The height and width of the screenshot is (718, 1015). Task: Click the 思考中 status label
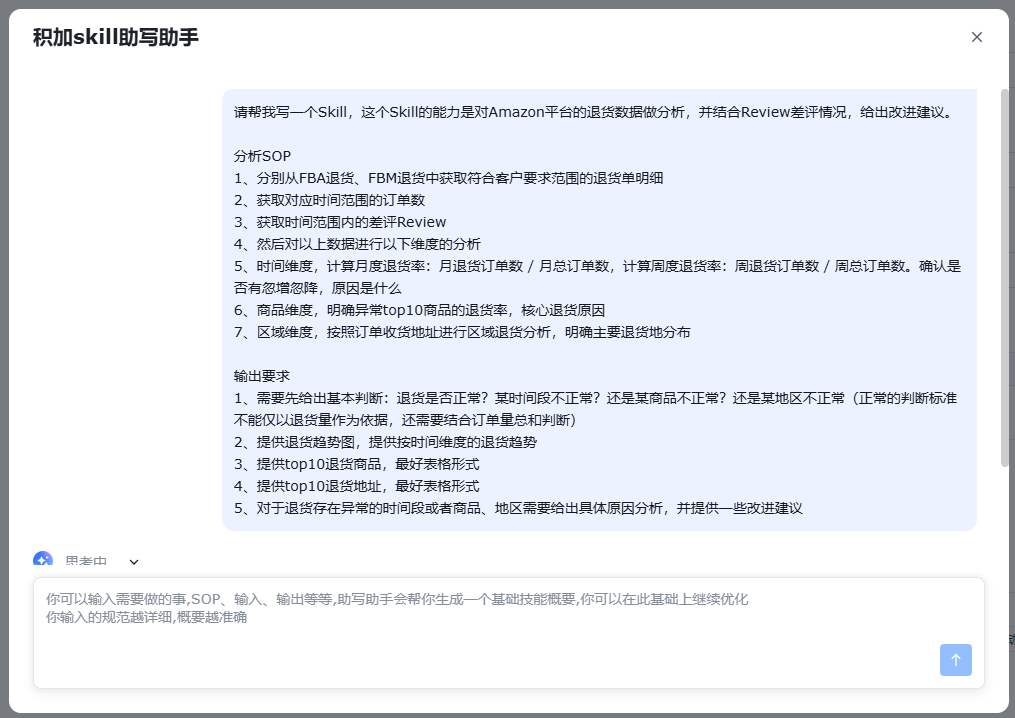click(86, 561)
